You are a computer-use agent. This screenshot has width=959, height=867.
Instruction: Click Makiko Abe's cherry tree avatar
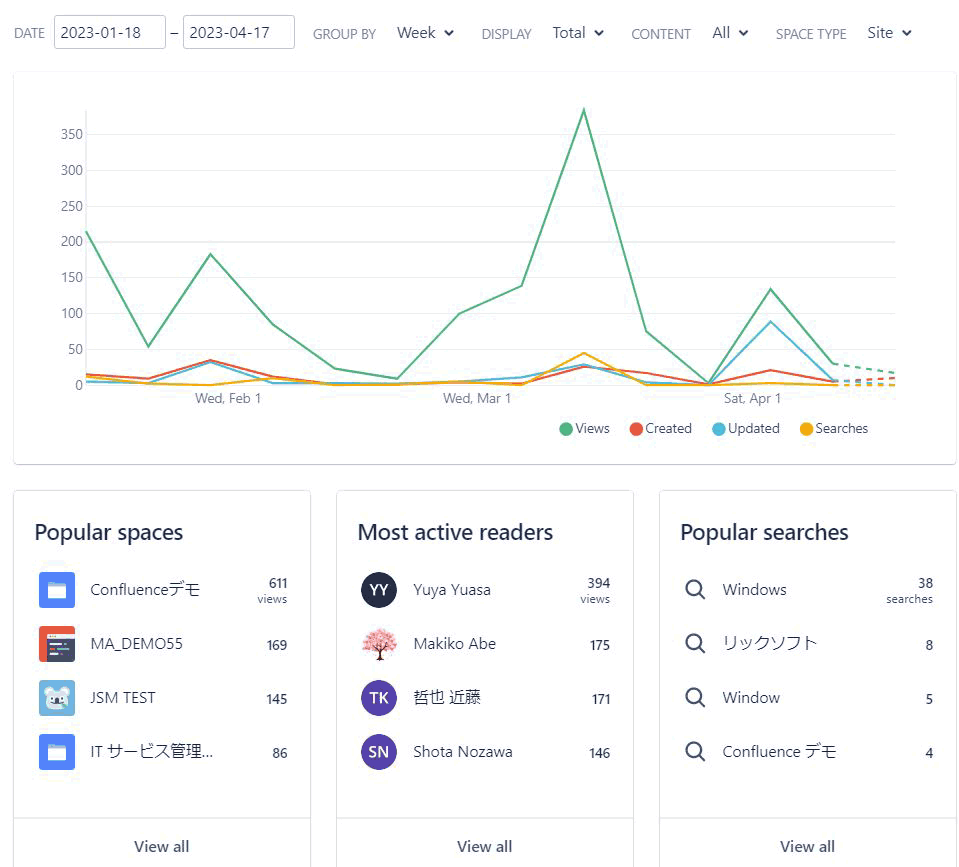(x=379, y=644)
